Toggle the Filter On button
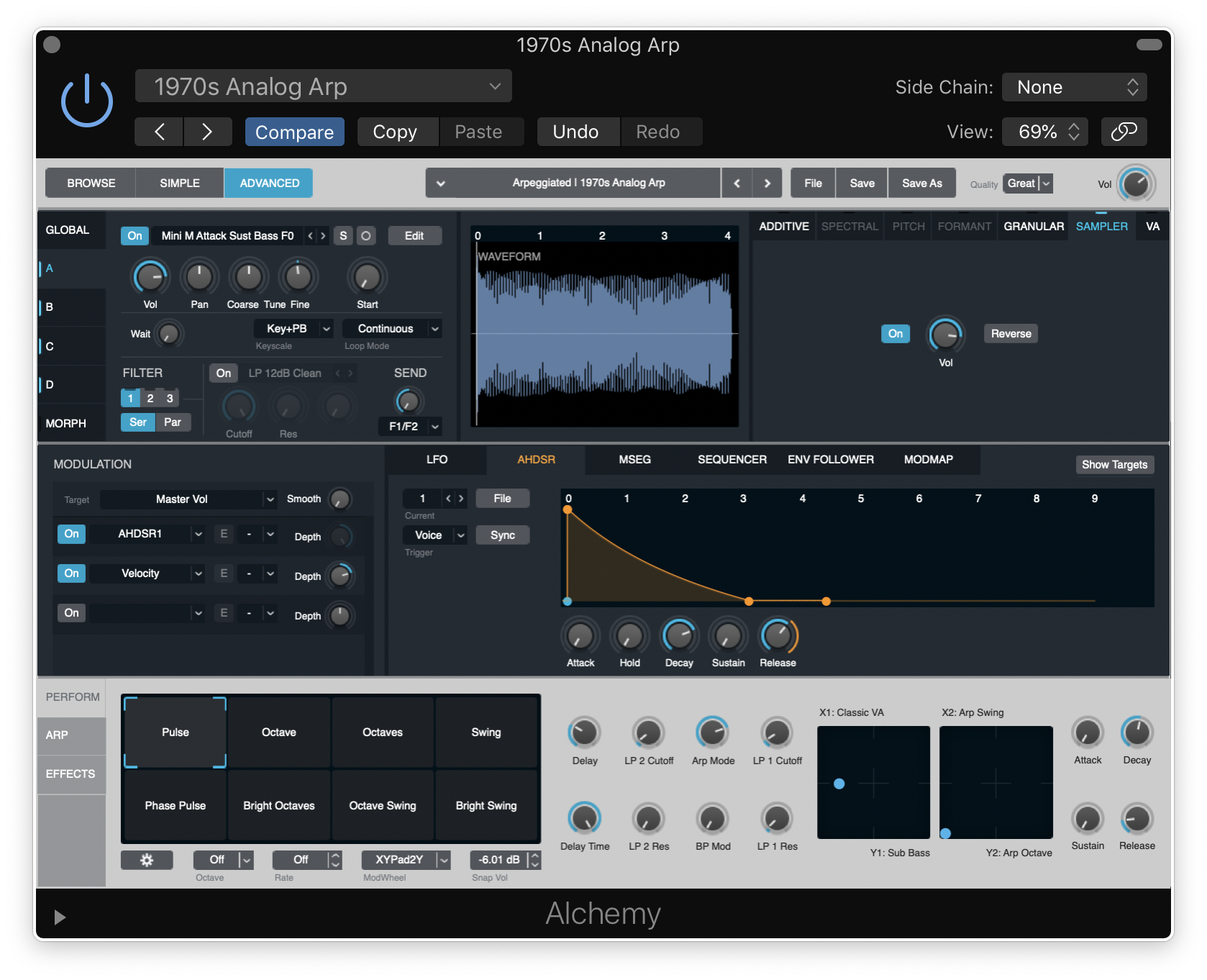The height and width of the screenshot is (980, 1207). pyautogui.click(x=224, y=373)
